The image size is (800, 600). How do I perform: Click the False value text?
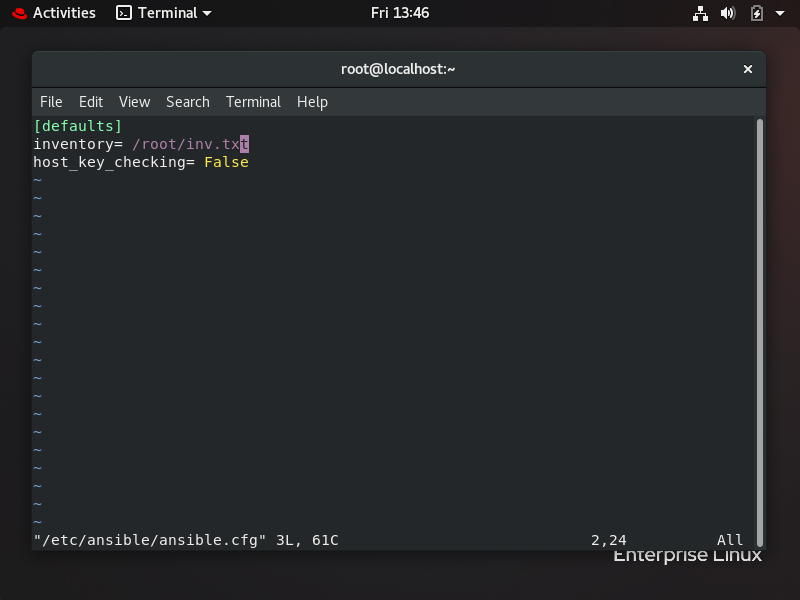coord(226,162)
